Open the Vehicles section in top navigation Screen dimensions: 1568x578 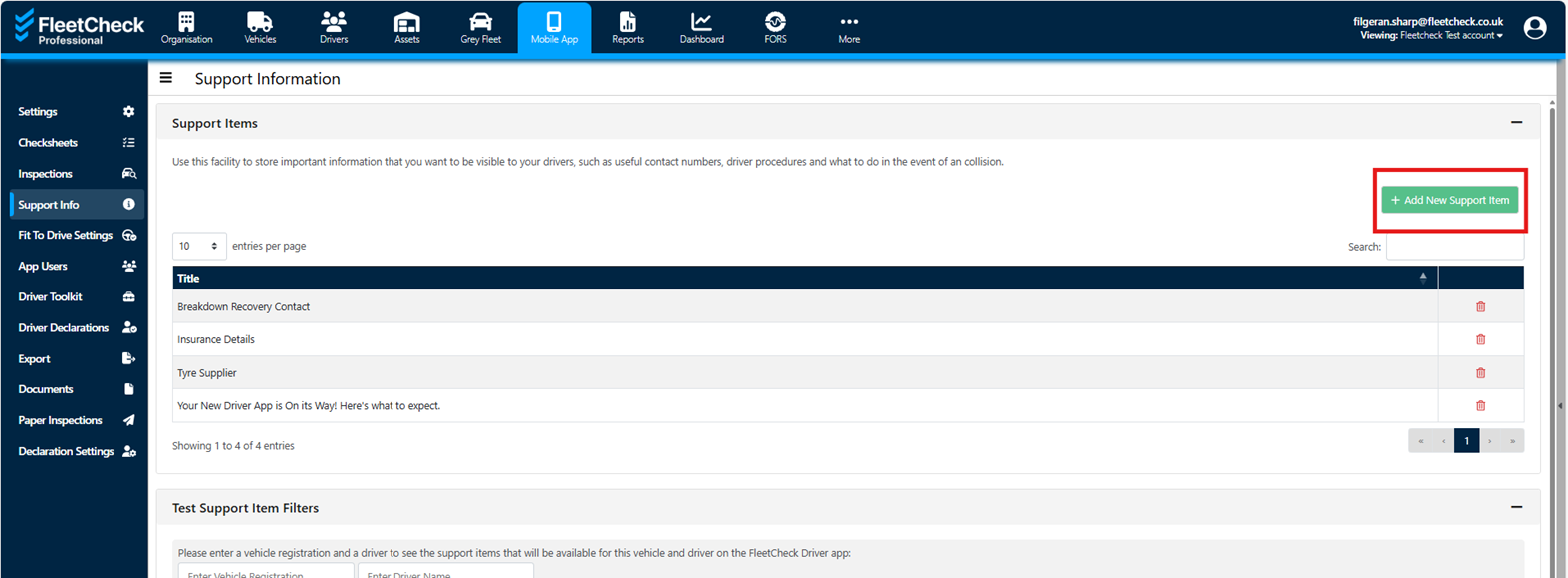click(x=260, y=27)
